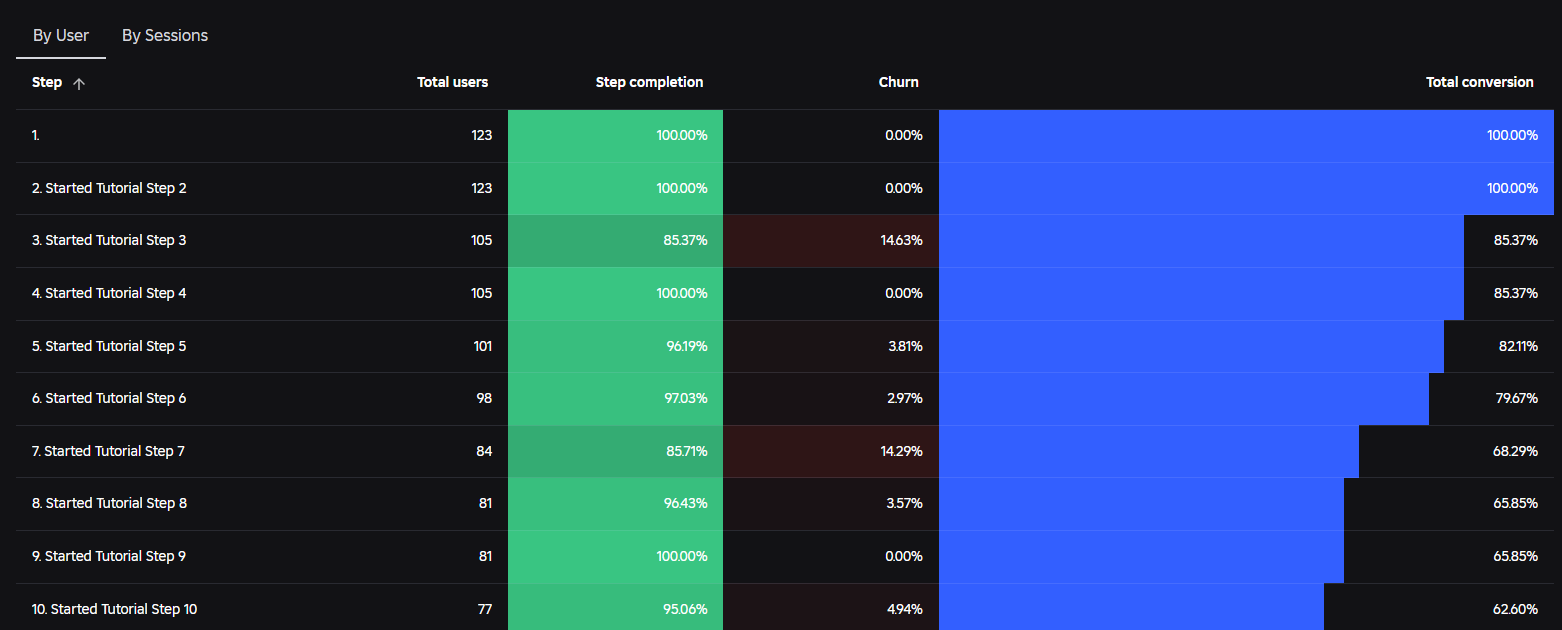Switch to the By Sessions tab
The width and height of the screenshot is (1562, 630).
(165, 35)
